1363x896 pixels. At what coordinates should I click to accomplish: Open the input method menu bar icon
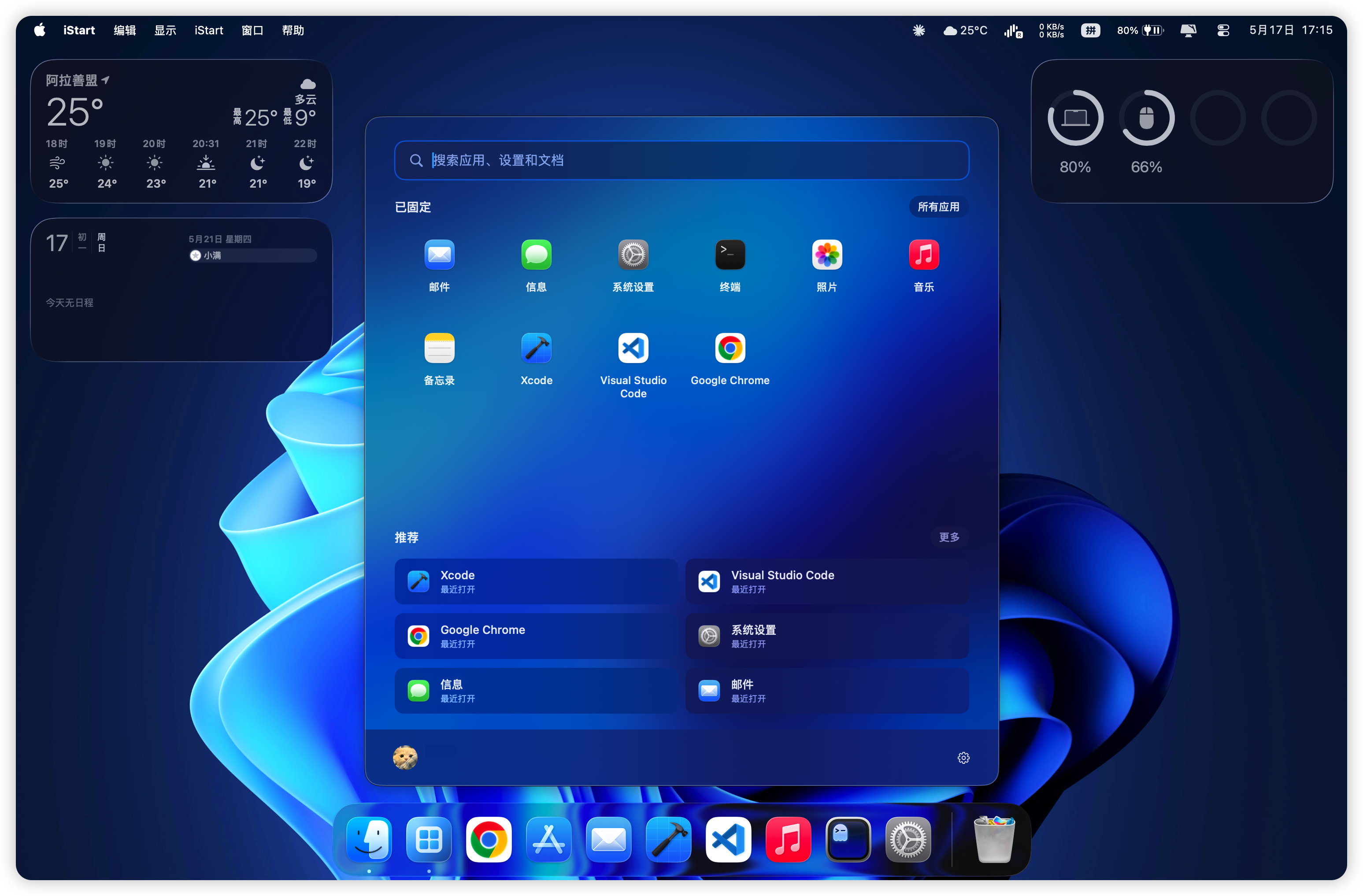click(1090, 30)
